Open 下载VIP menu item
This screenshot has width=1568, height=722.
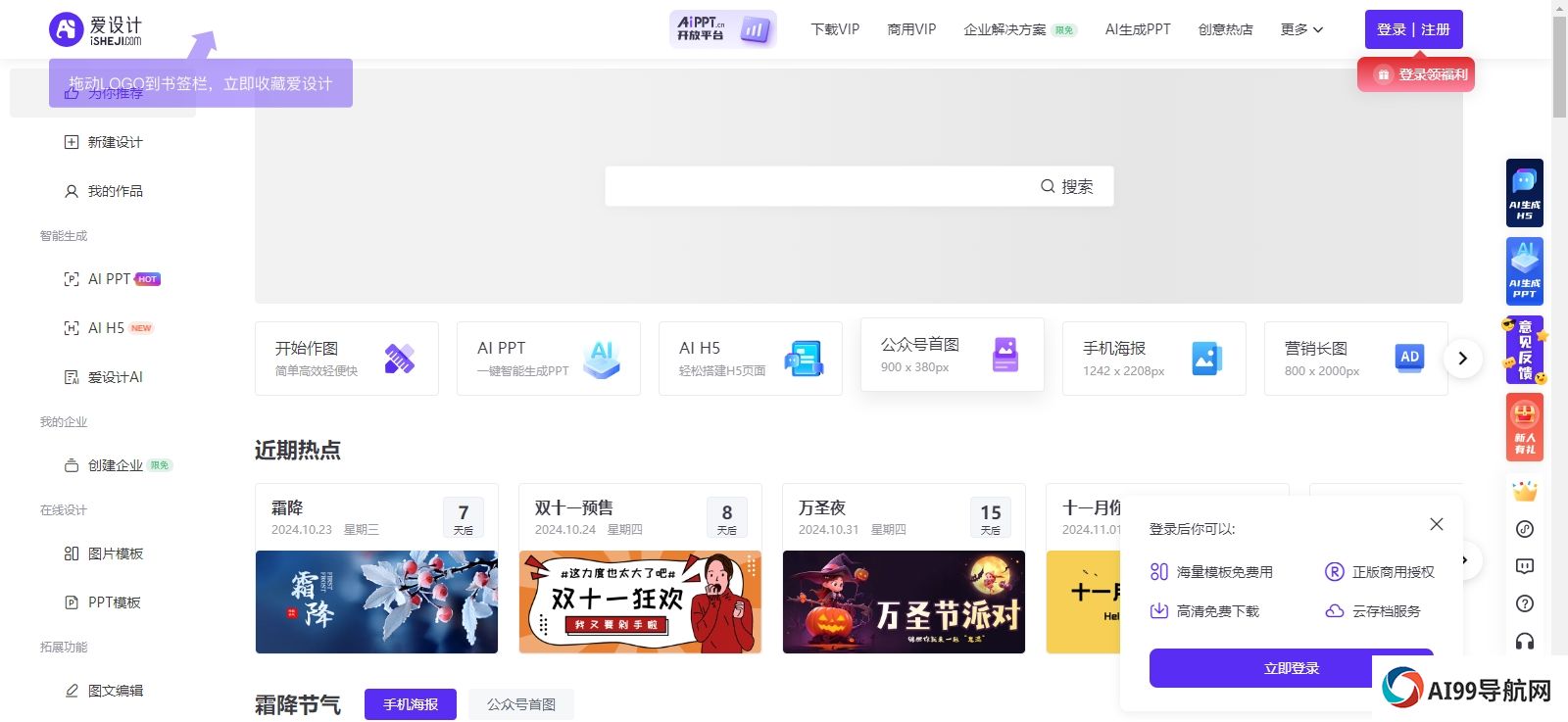[835, 29]
